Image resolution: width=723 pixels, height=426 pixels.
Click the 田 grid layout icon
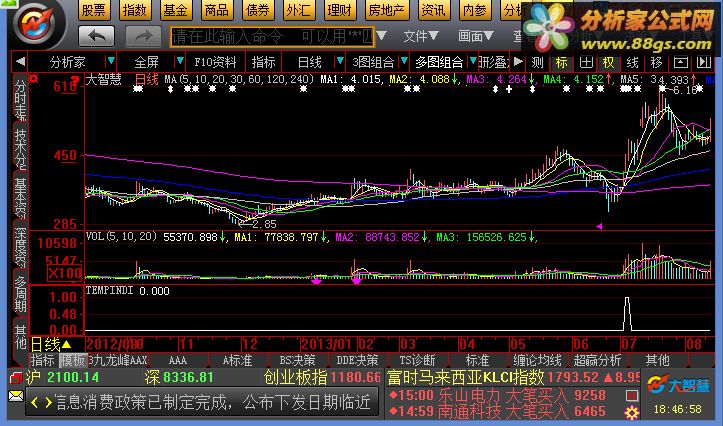pos(586,62)
